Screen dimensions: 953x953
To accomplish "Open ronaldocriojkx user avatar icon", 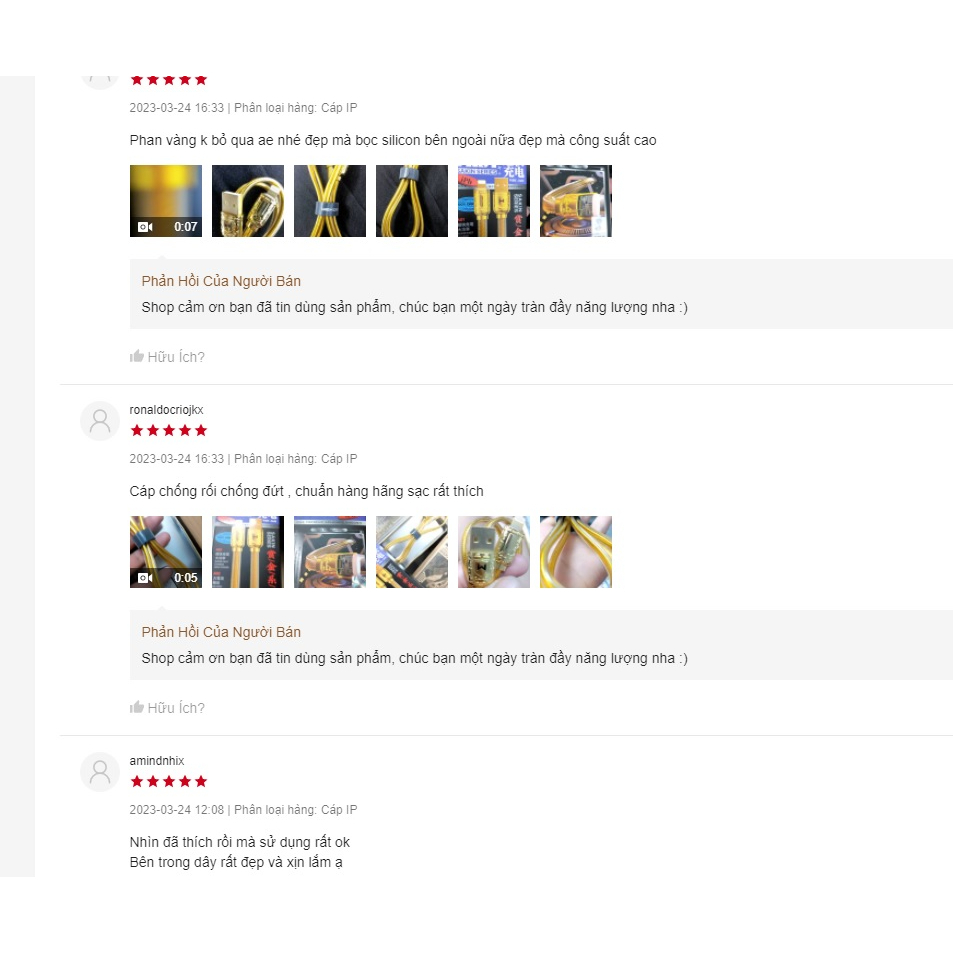I will pos(100,421).
